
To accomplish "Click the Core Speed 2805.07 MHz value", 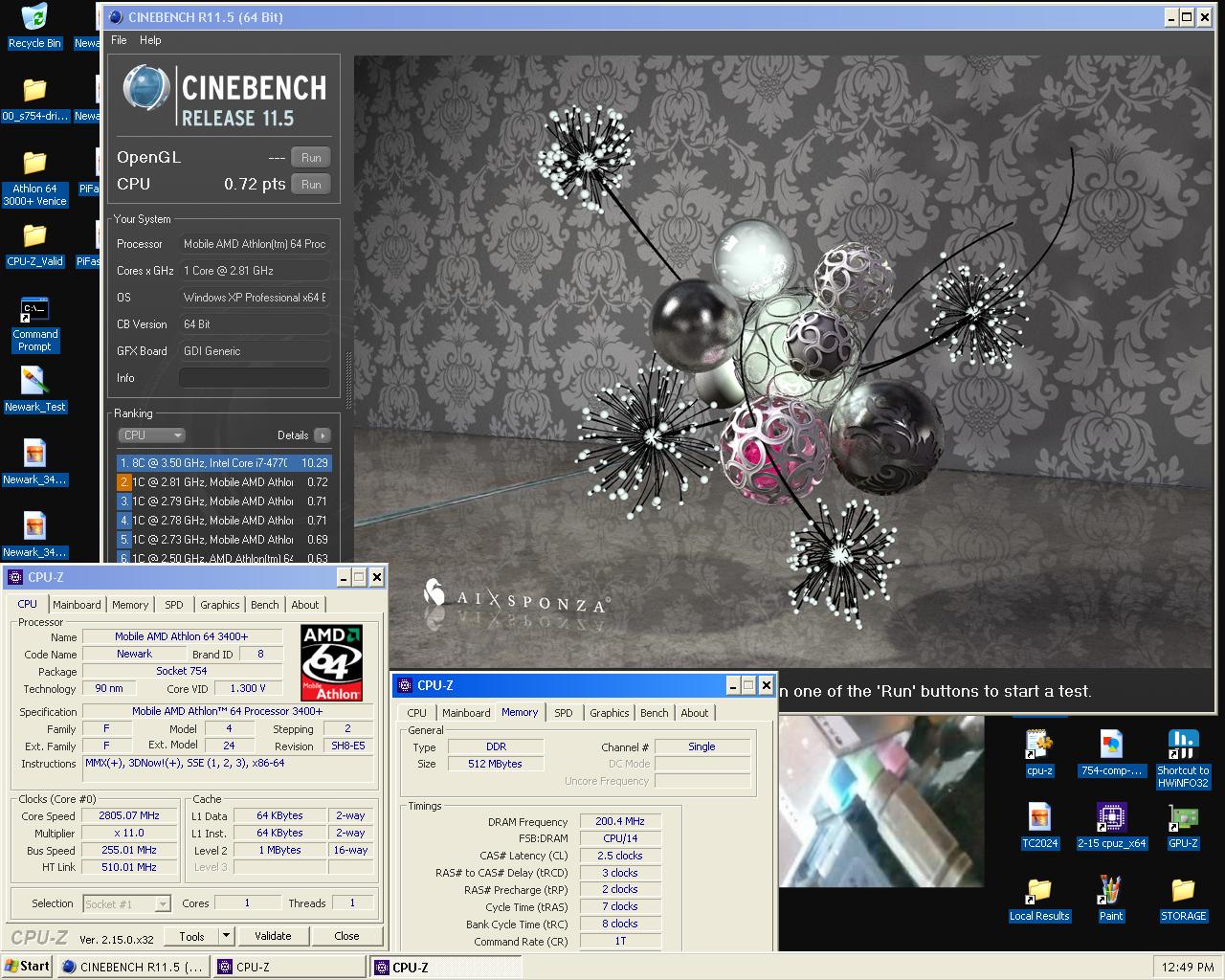I will [x=129, y=816].
